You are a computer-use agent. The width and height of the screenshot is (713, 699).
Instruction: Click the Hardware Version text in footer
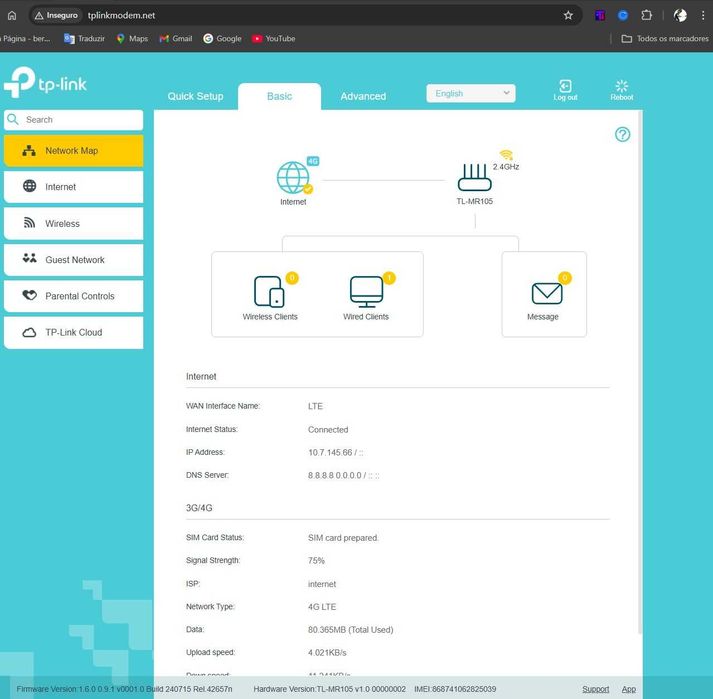pos(329,689)
